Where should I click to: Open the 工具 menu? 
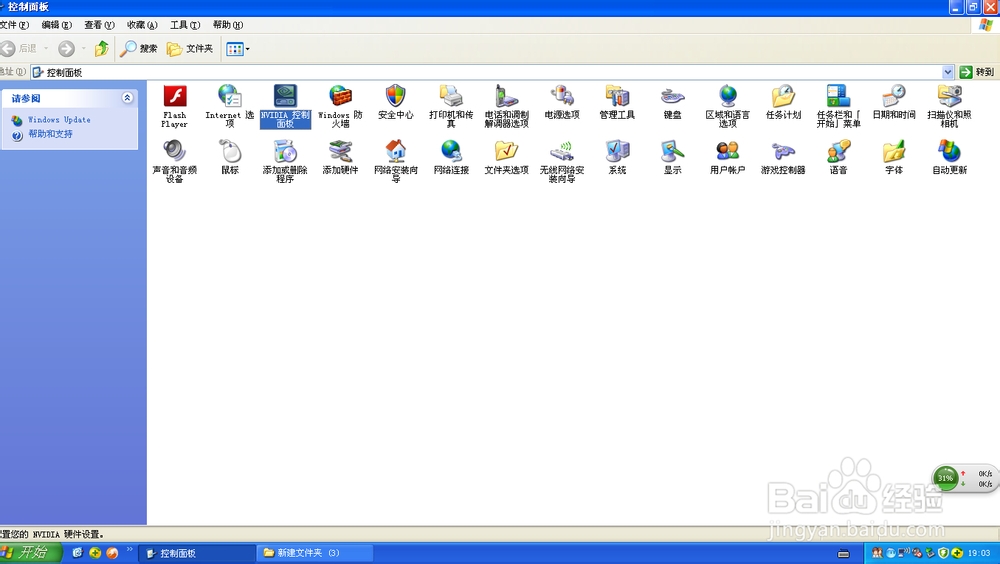(x=185, y=25)
